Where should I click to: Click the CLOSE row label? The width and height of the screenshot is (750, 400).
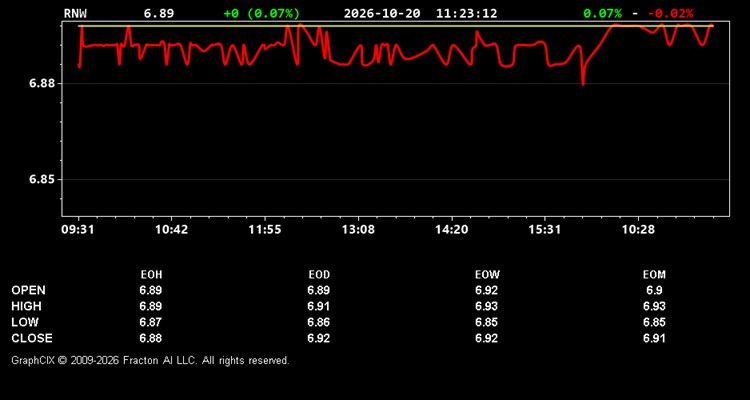(x=32, y=338)
